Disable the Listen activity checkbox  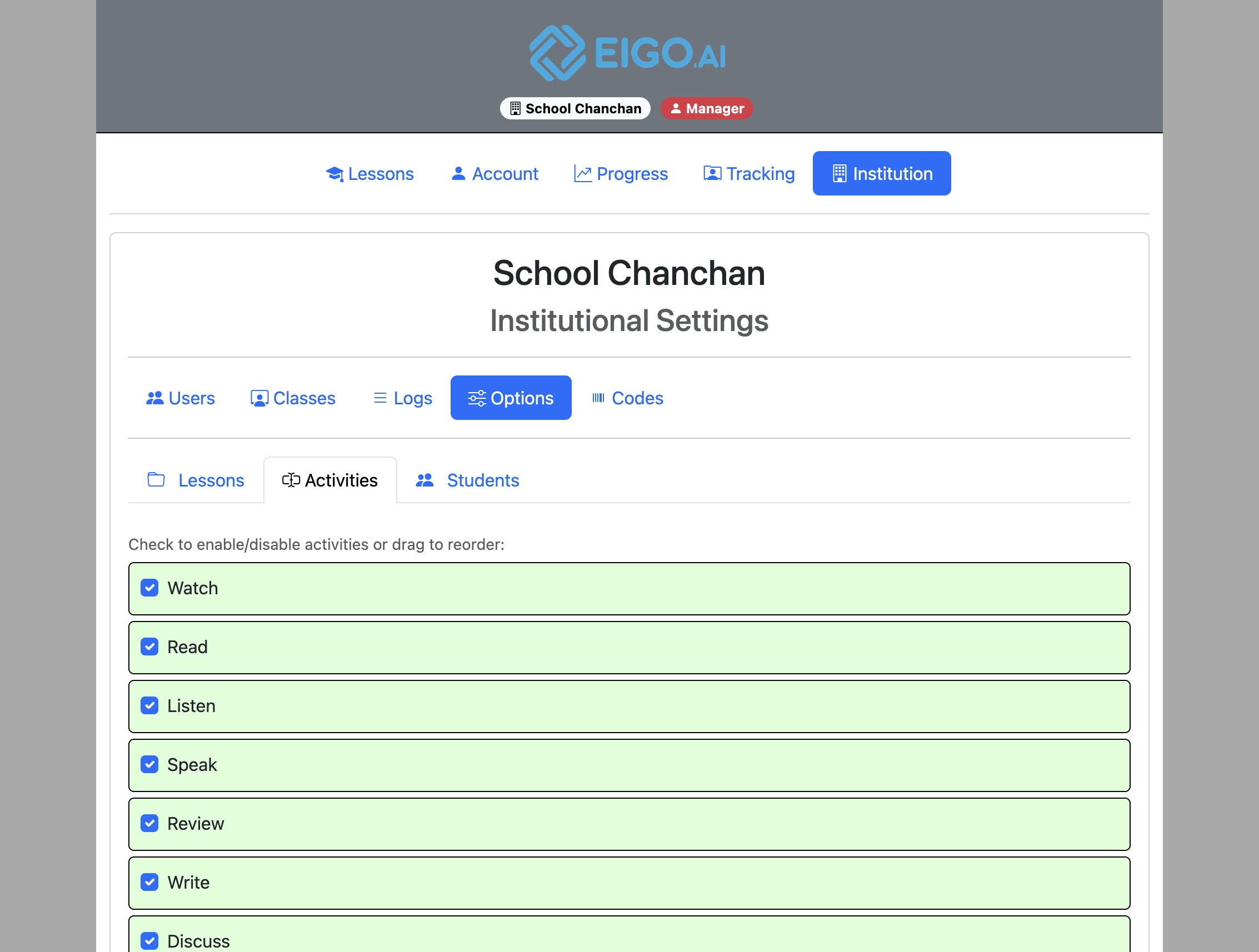[x=149, y=705]
